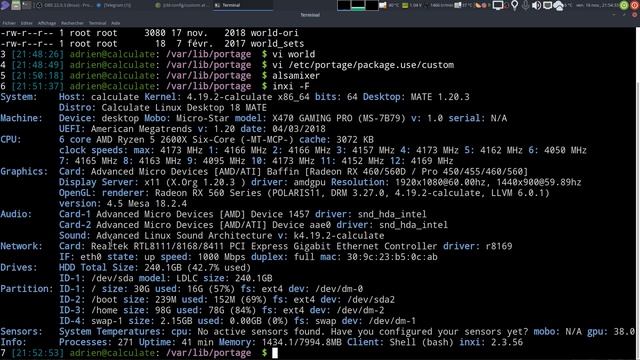This screenshot has height=360, width=640.
Task: Click 'Radeon RX 560 Series' renderer text
Action: [x=208, y=193]
